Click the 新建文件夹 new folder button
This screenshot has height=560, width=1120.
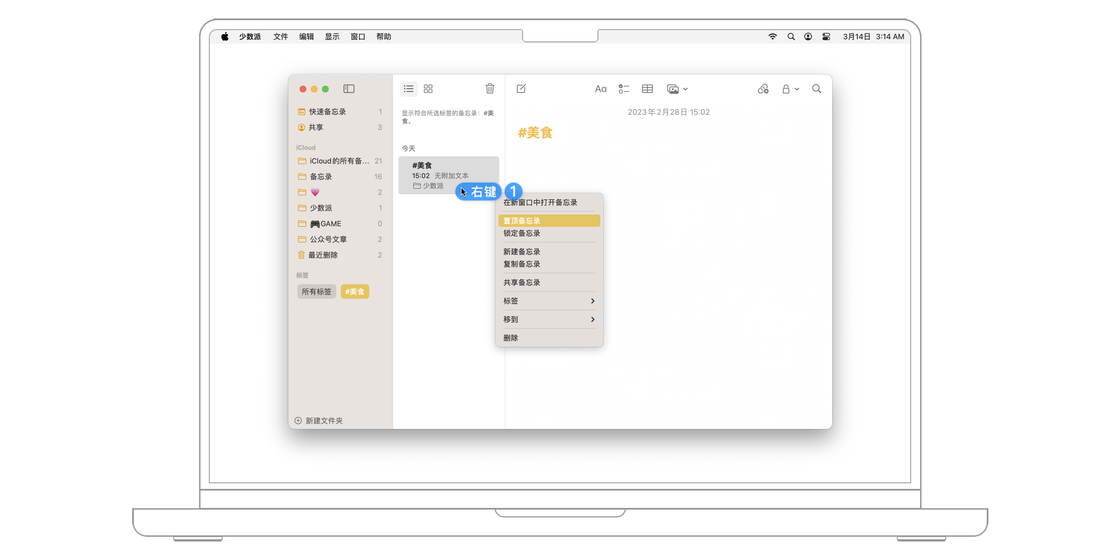[x=319, y=421]
